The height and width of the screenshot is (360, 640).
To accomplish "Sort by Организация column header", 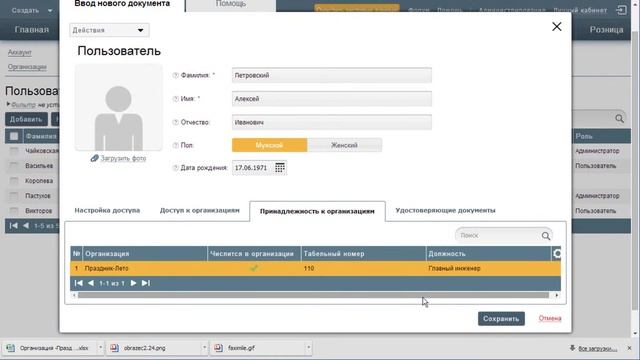I will tap(145, 253).
